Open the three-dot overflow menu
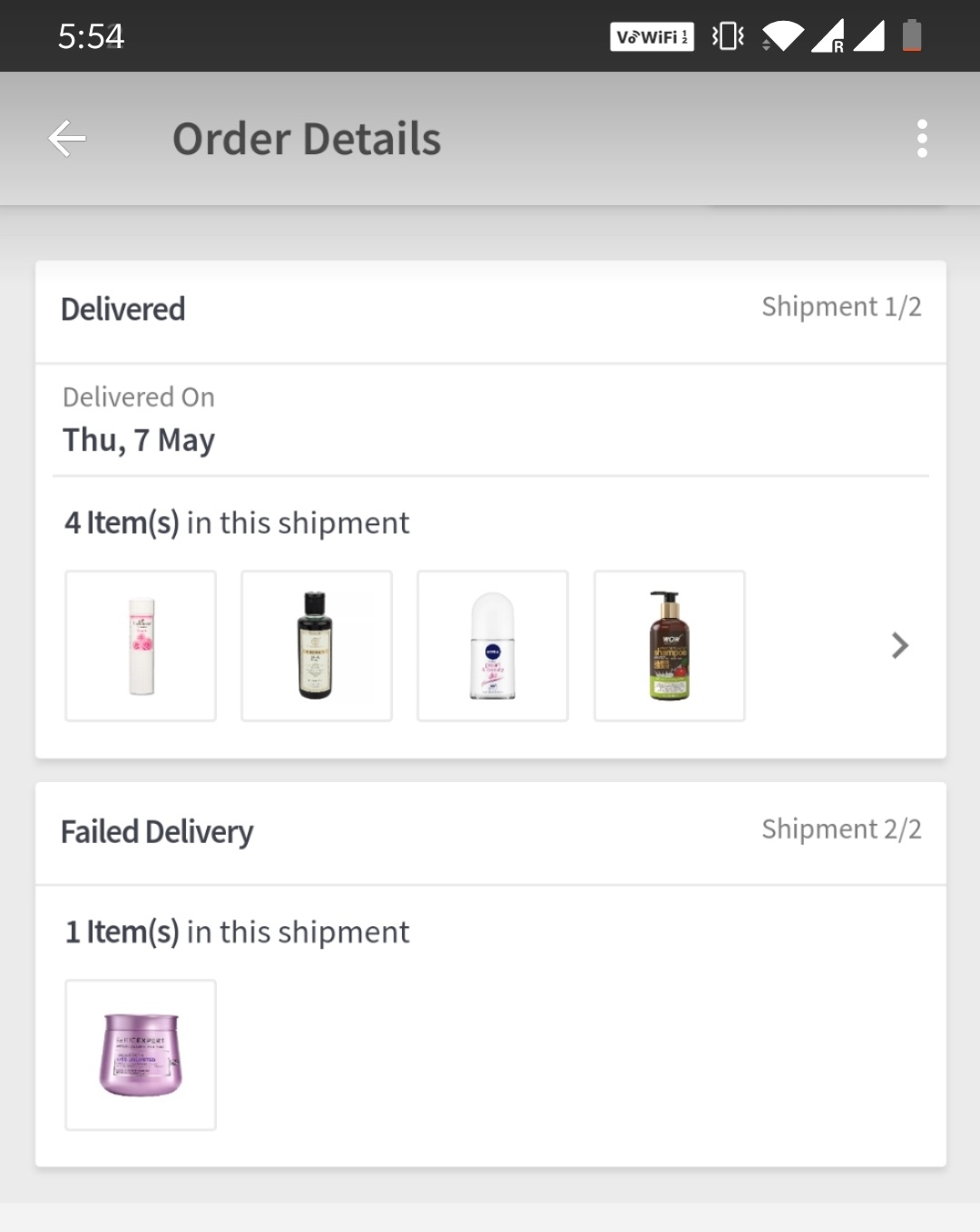 click(922, 139)
